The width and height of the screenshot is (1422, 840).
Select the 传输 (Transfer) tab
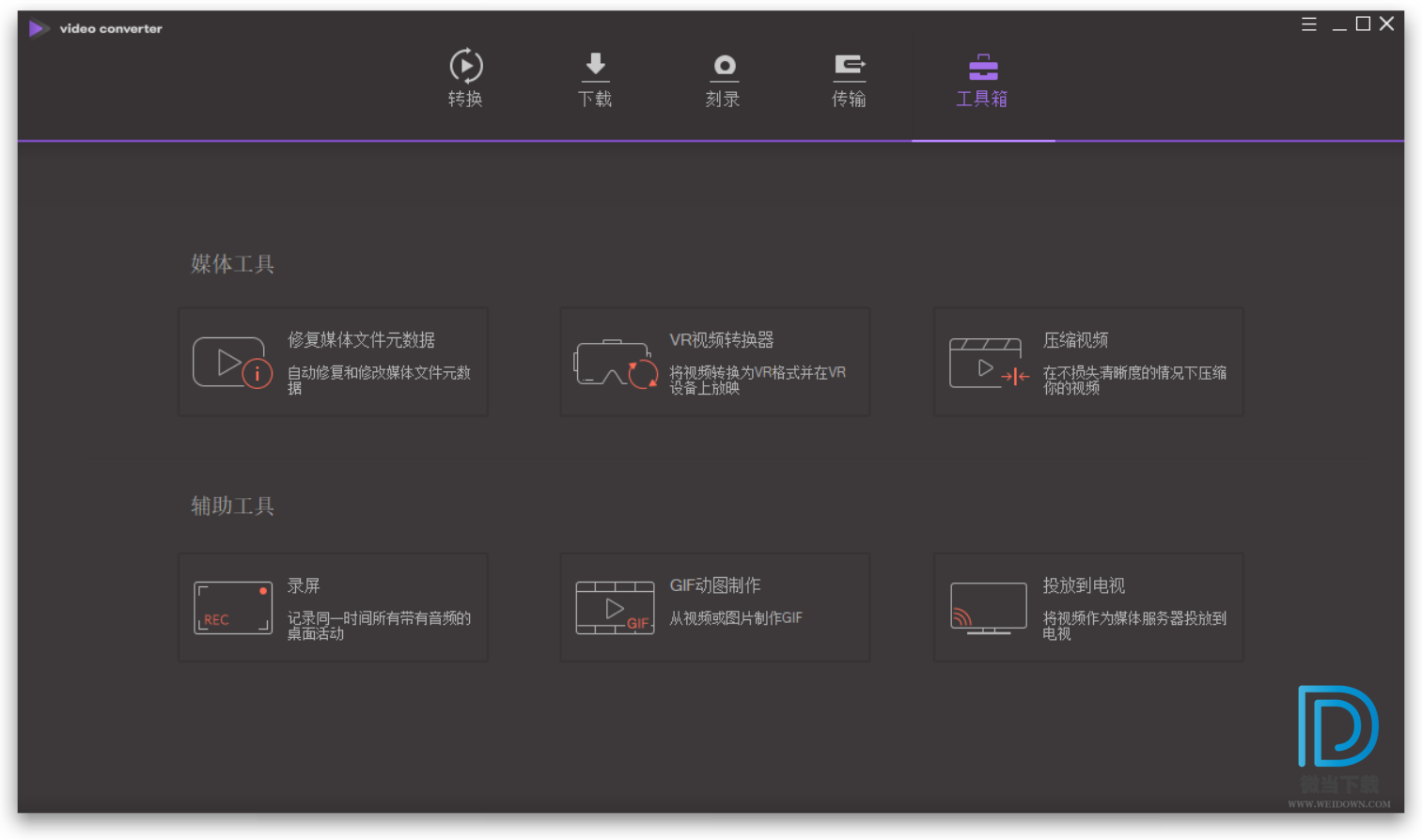[849, 79]
